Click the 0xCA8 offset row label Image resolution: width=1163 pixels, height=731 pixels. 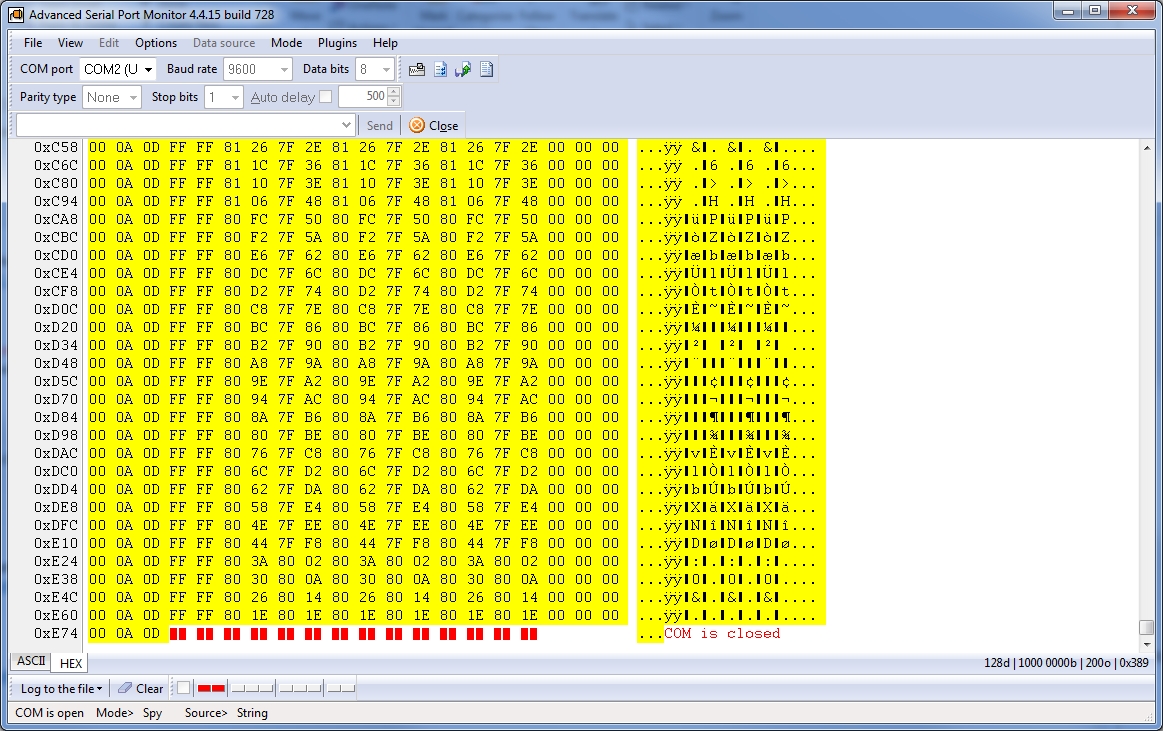[x=56, y=219]
